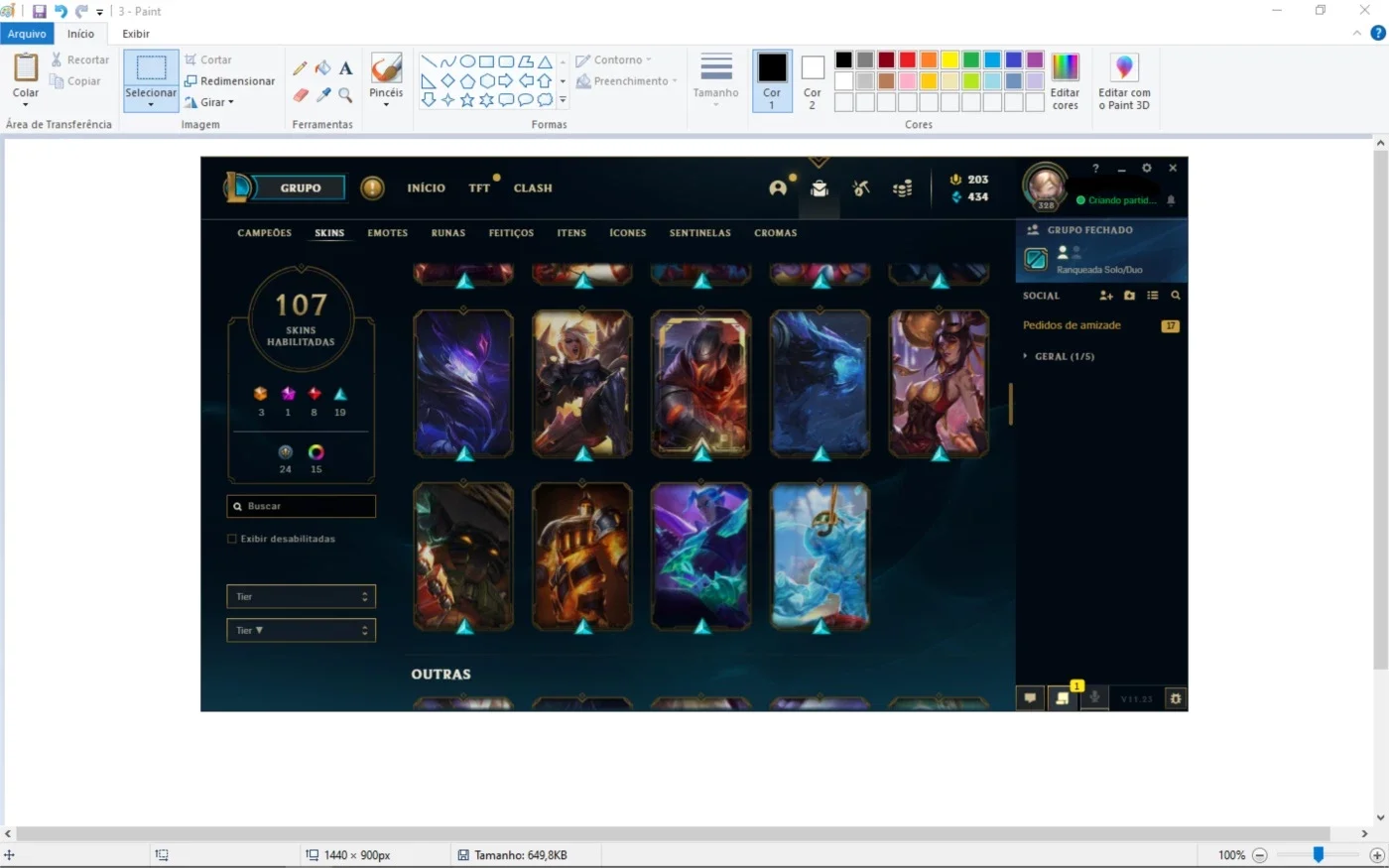Expand the GERAL (1/5) friends group
The width and height of the screenshot is (1389, 868).
point(1059,356)
